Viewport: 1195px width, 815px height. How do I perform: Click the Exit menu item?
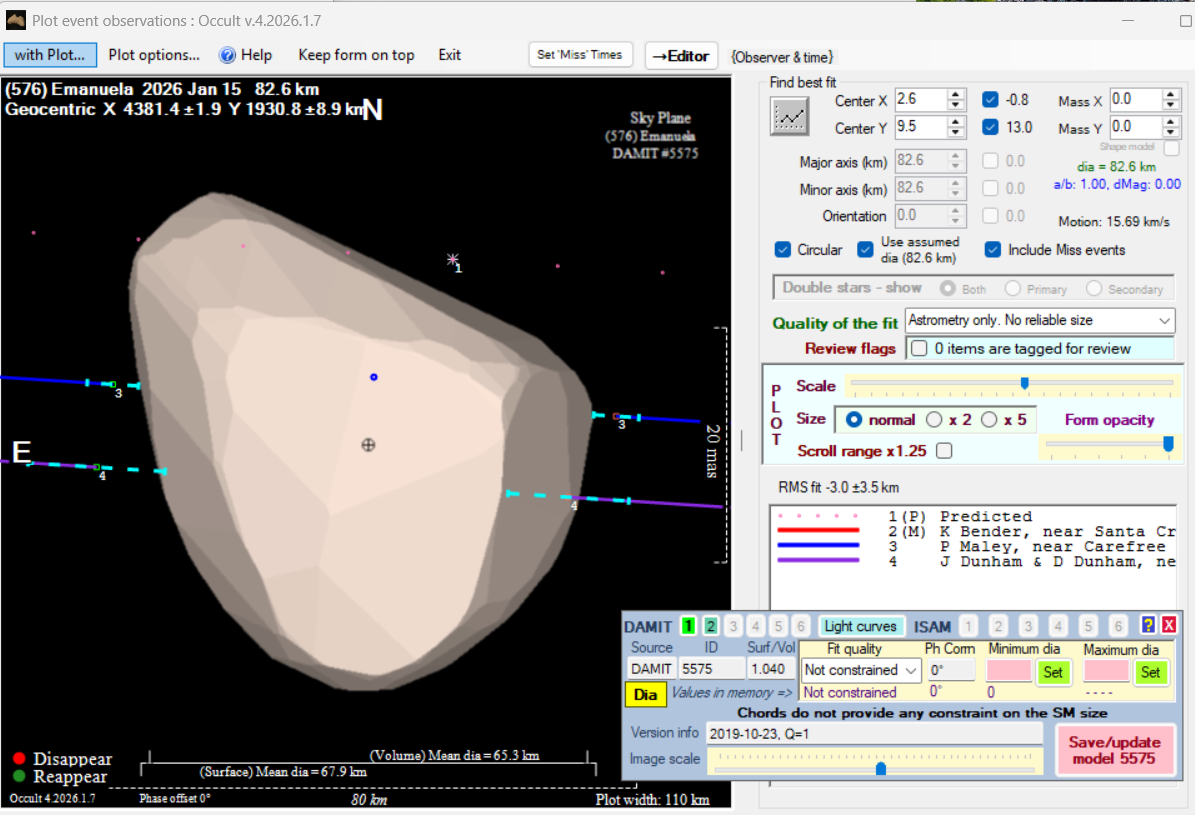tap(449, 55)
